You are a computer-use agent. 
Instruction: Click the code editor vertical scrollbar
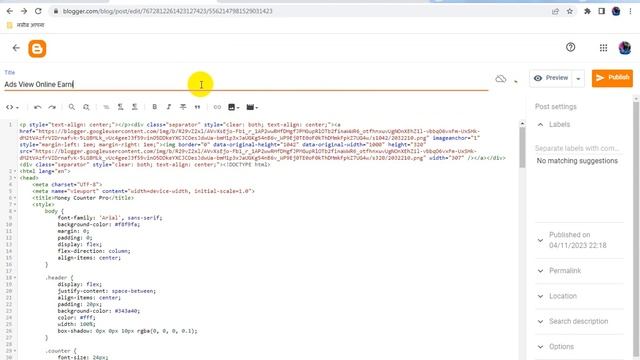click(522, 147)
